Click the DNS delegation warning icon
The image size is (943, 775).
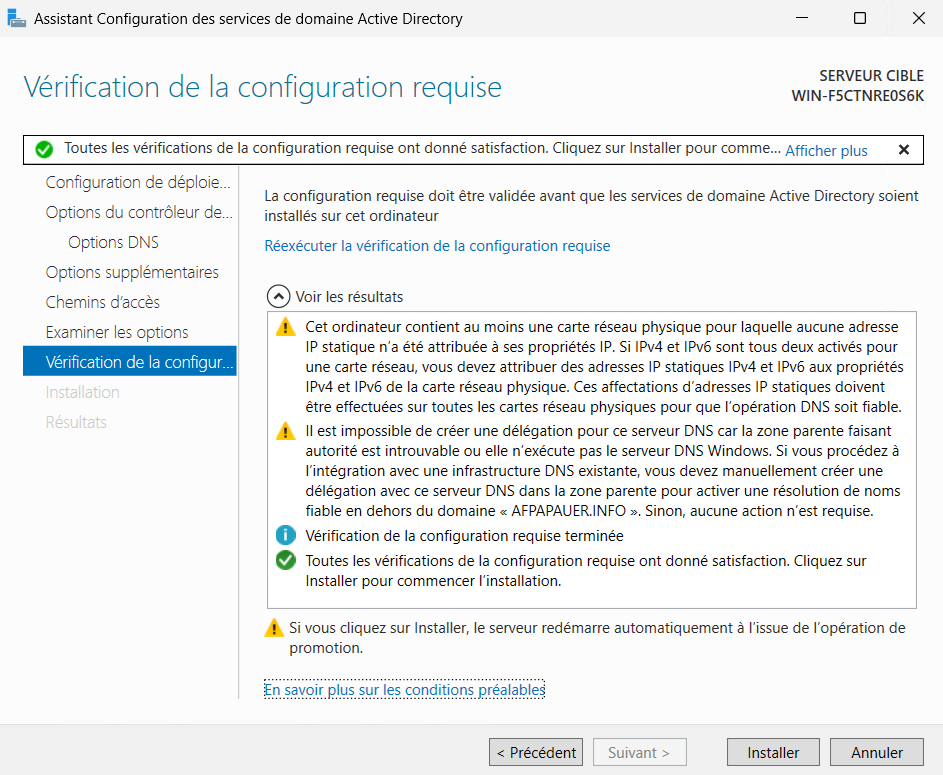pos(286,431)
